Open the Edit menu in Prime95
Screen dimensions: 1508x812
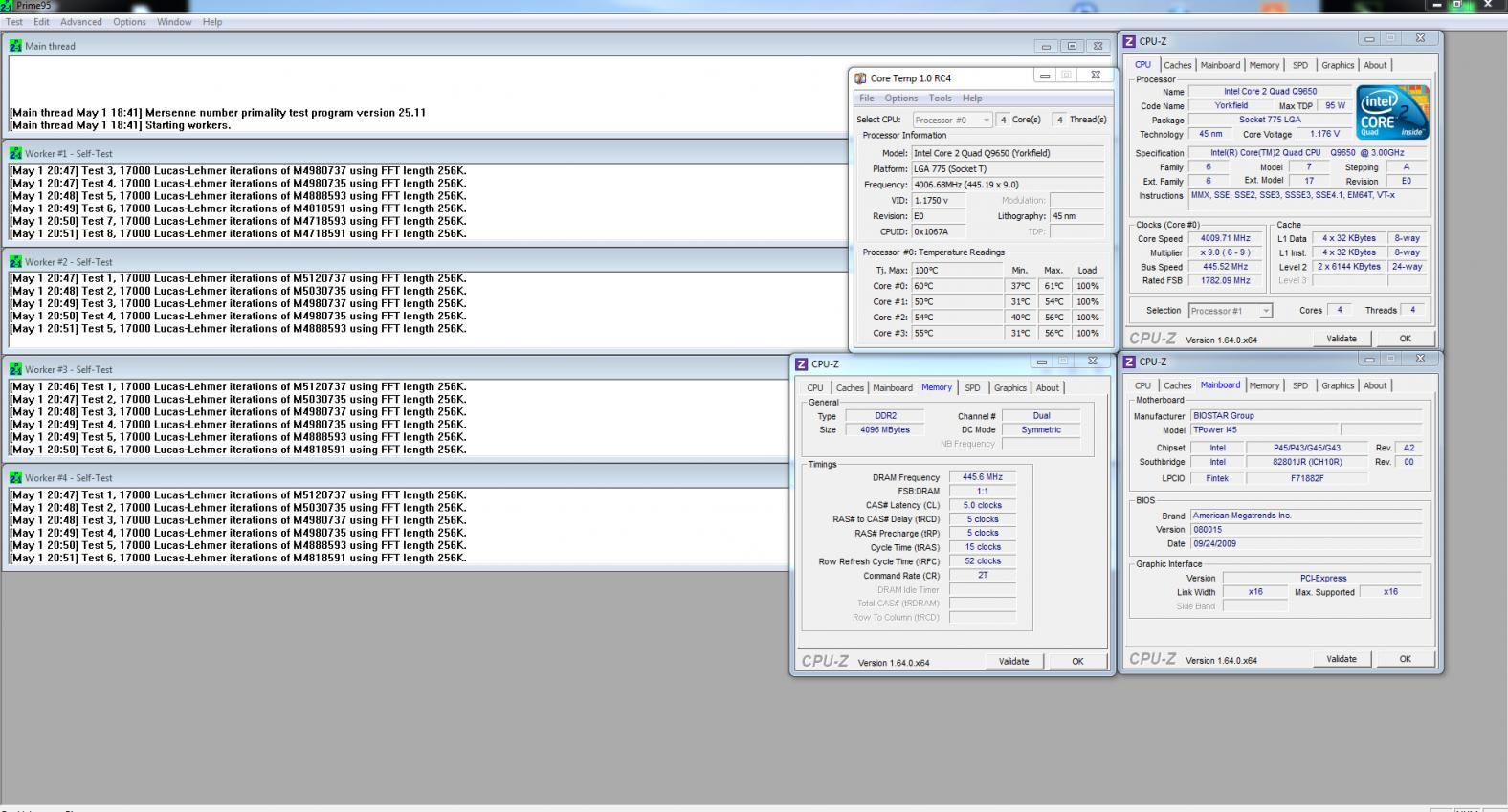click(41, 21)
